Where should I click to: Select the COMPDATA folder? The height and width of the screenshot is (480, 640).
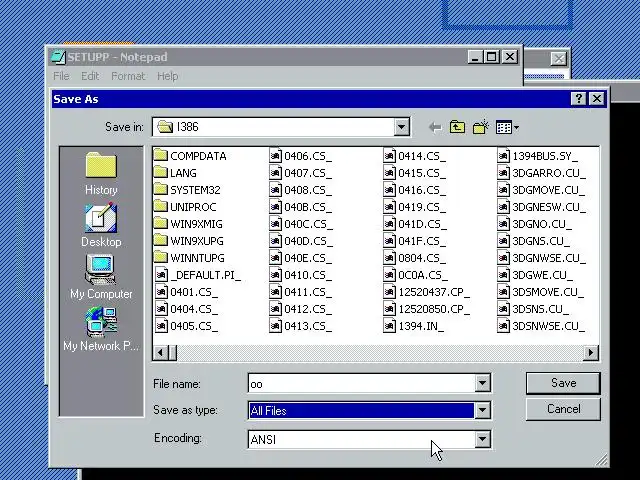coord(190,156)
